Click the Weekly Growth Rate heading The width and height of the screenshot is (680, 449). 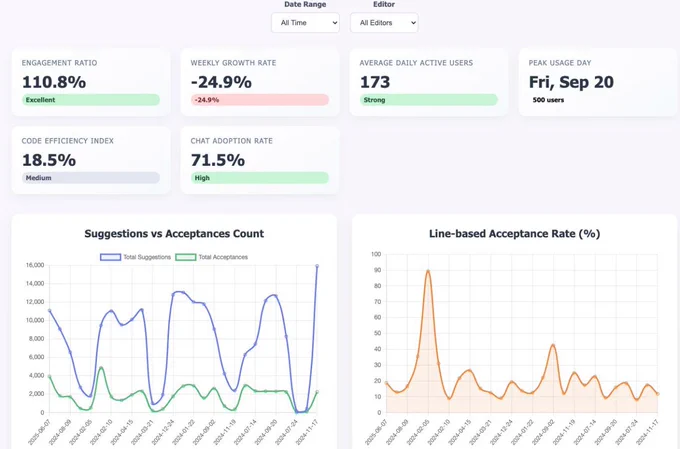(233, 63)
